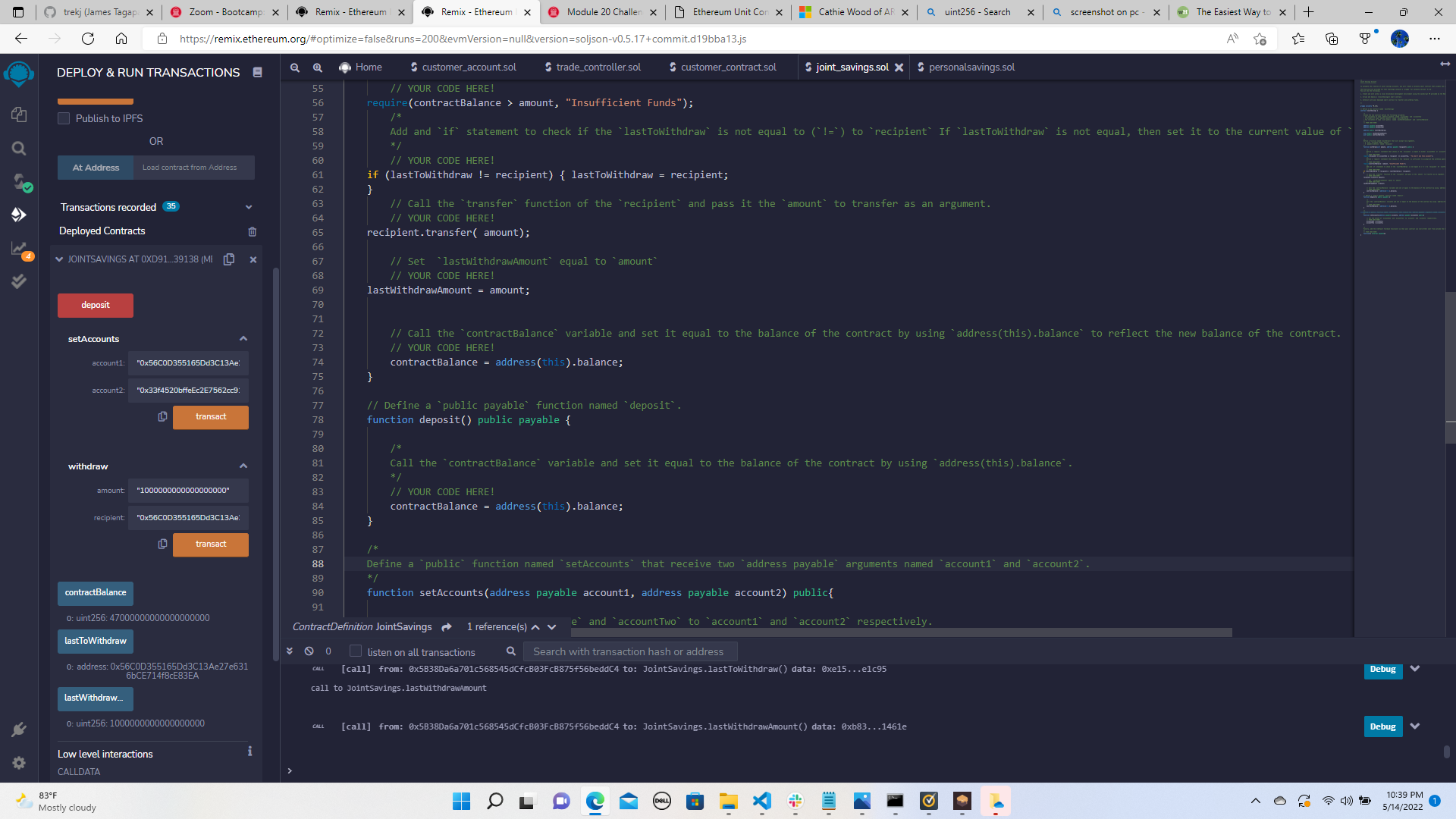The width and height of the screenshot is (1456, 819).
Task: Clear the terminal console
Action: pyautogui.click(x=309, y=651)
